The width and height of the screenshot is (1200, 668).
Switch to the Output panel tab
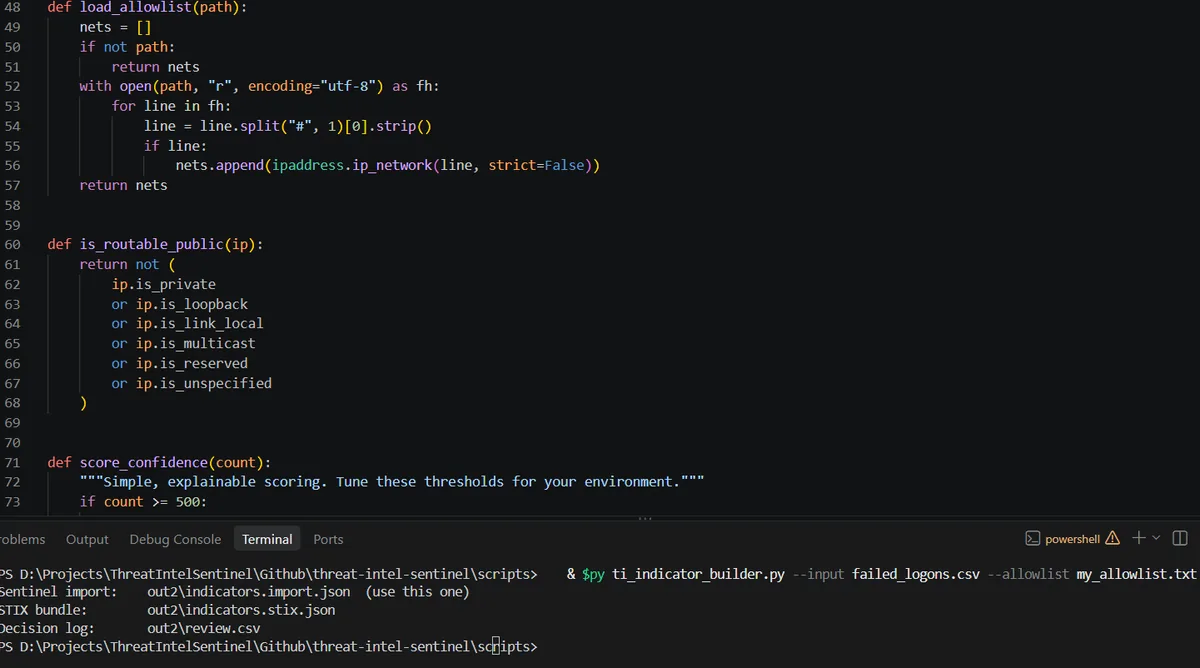87,539
